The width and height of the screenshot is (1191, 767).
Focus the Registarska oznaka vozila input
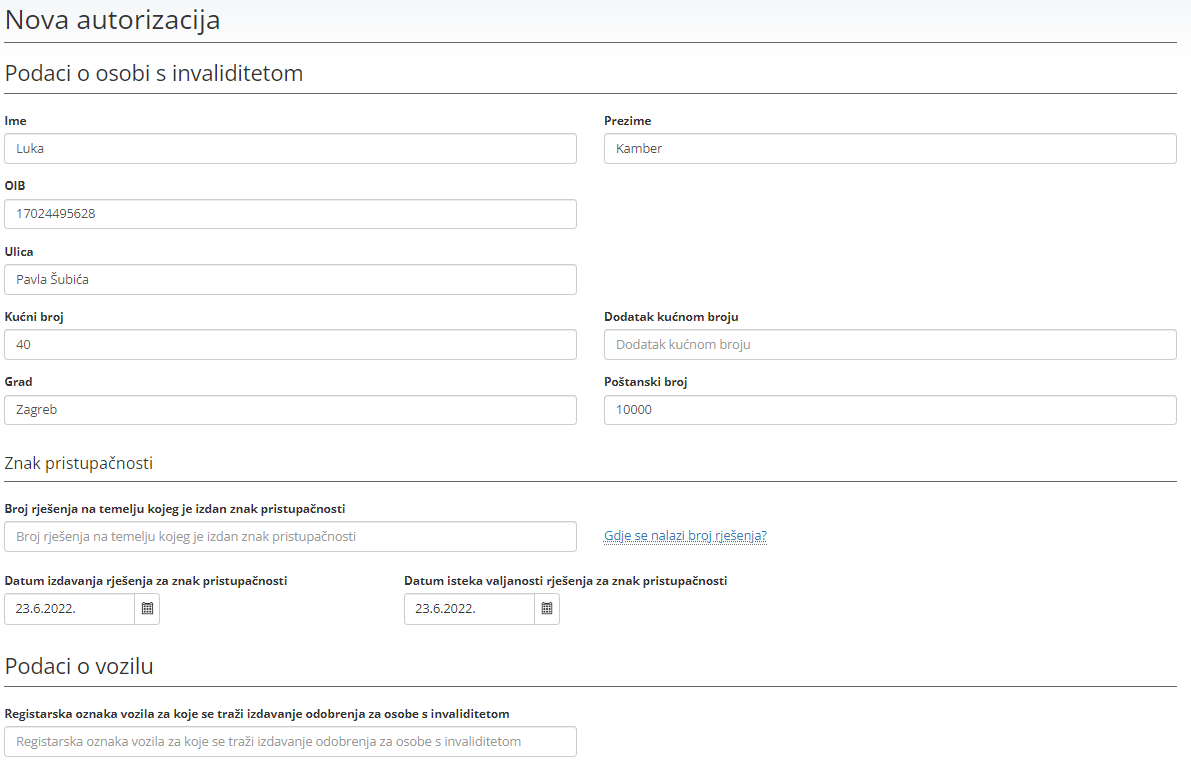(x=290, y=742)
